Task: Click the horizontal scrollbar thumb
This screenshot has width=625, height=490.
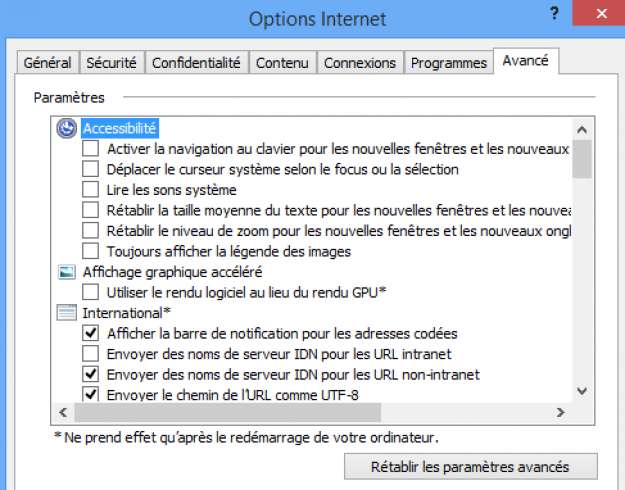Action: click(x=228, y=412)
